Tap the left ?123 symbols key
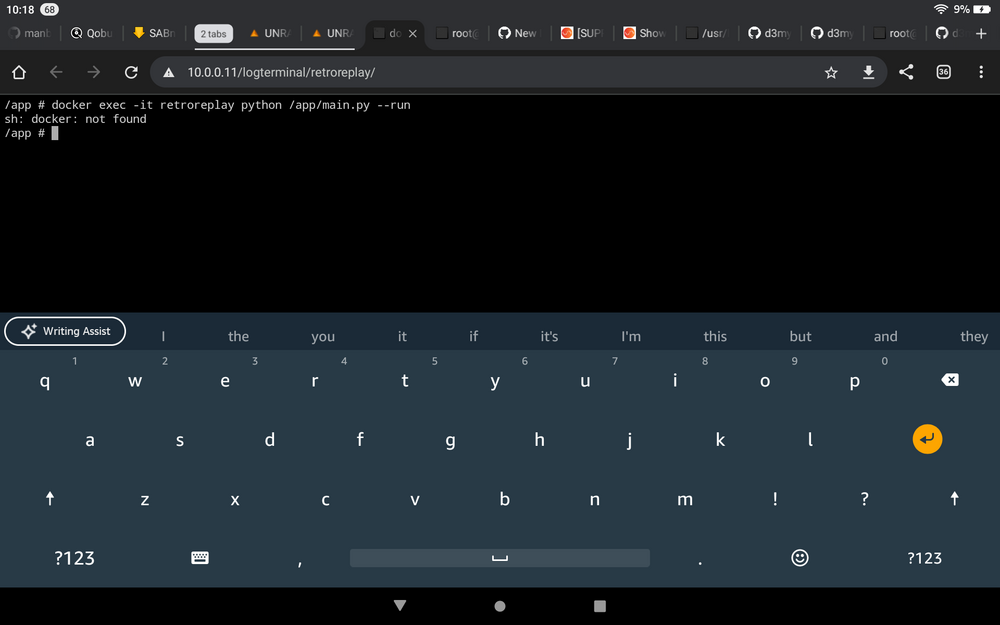This screenshot has height=625, width=1000. click(x=75, y=558)
